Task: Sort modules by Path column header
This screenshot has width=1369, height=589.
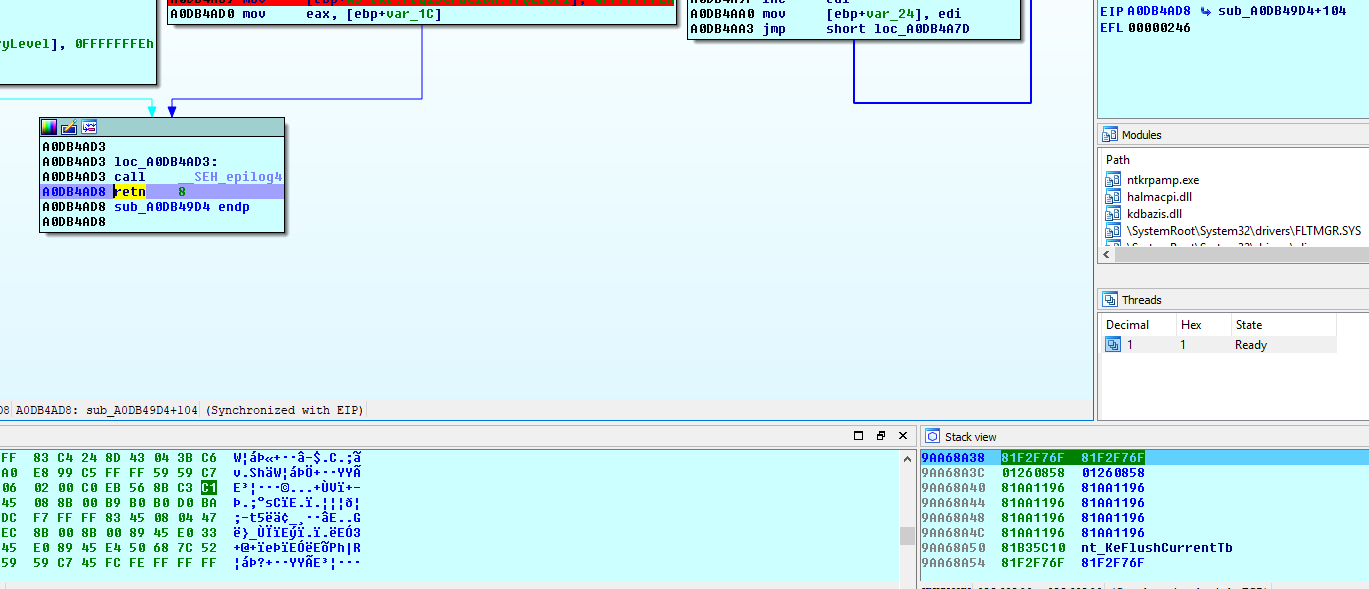Action: pos(1118,160)
